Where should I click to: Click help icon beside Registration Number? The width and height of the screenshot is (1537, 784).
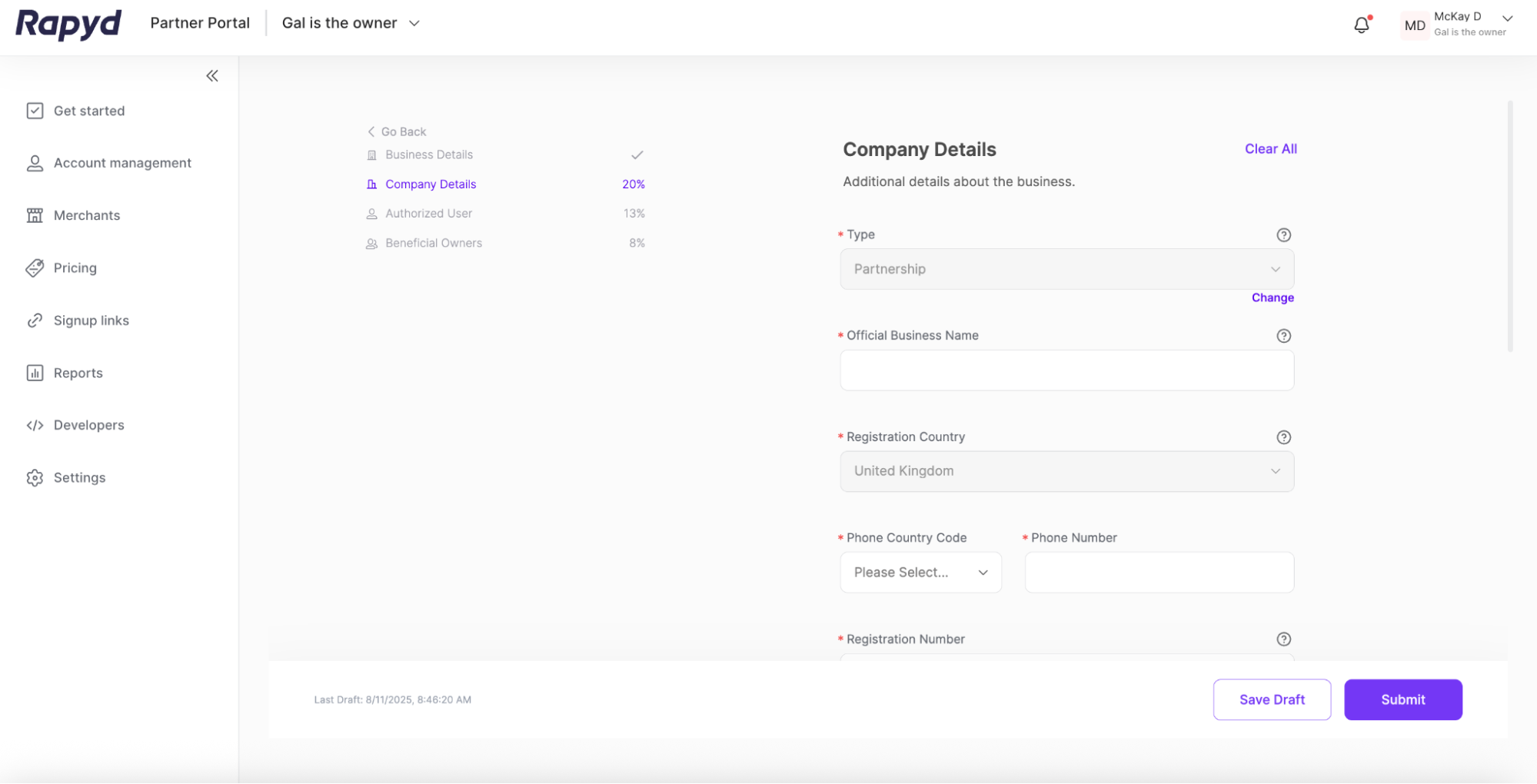click(1283, 639)
